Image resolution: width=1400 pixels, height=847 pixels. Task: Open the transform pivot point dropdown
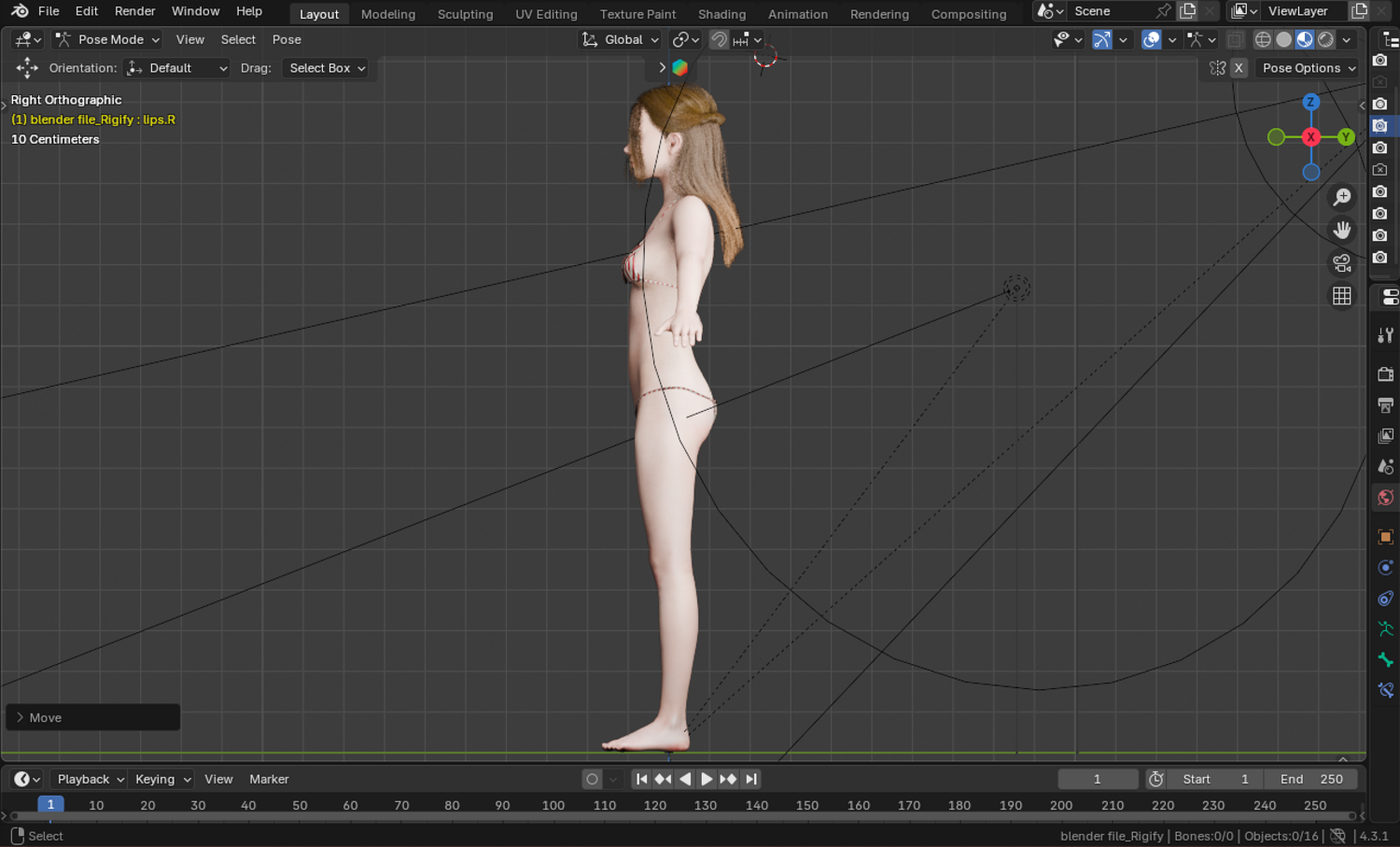(686, 39)
